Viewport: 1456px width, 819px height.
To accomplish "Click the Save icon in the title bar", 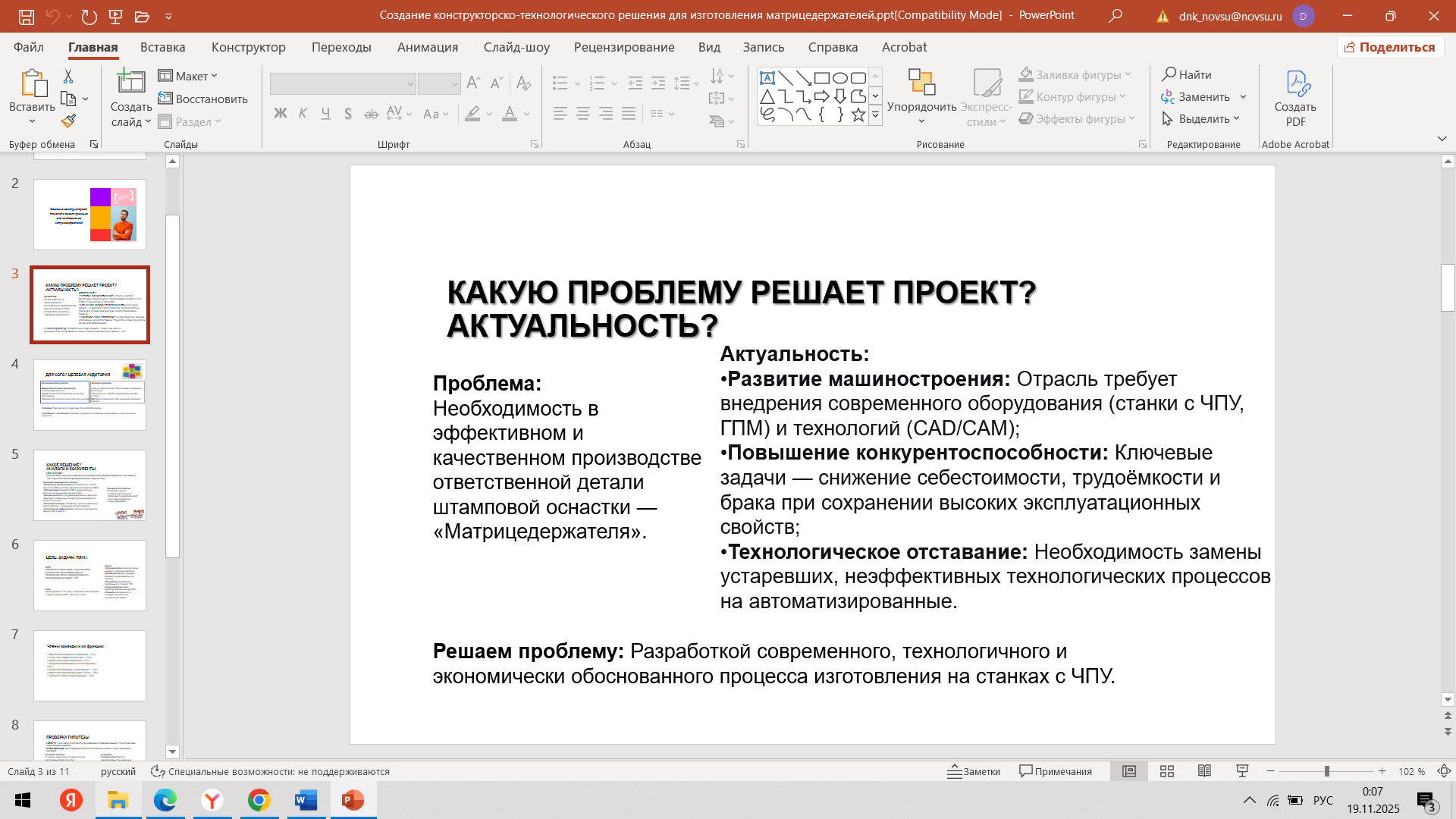I will tap(27, 16).
